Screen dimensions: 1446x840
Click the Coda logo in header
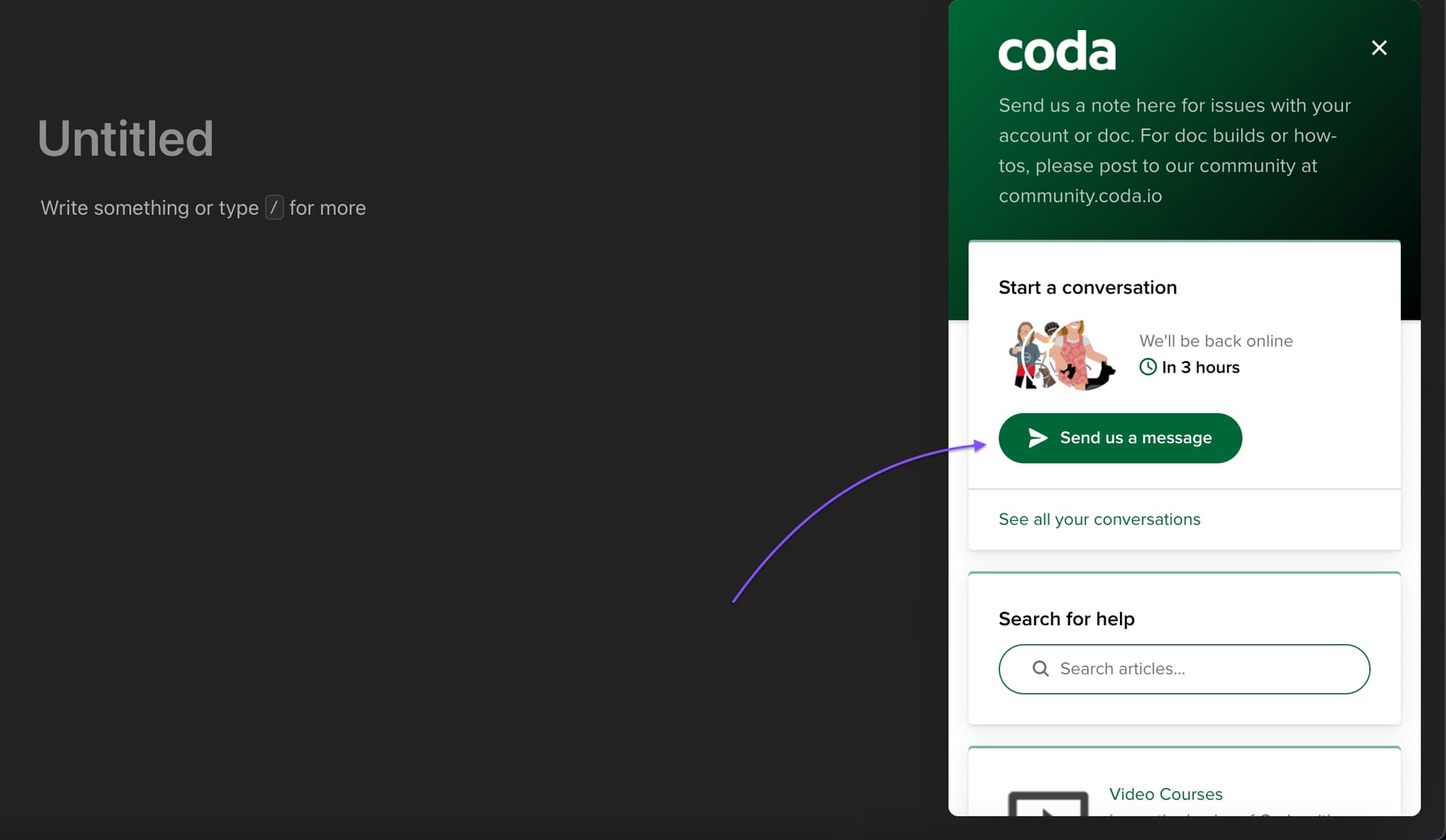pyautogui.click(x=1057, y=51)
